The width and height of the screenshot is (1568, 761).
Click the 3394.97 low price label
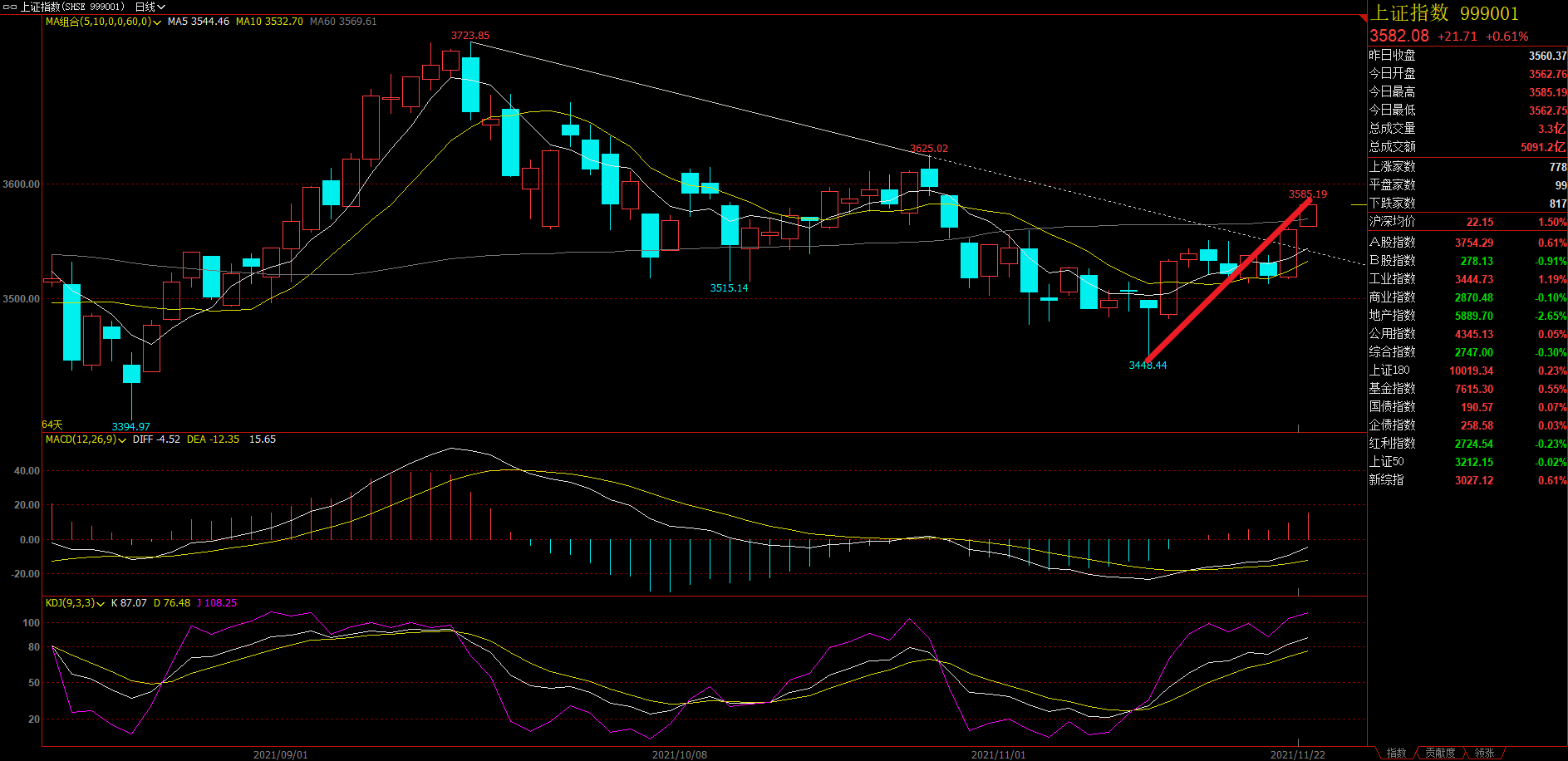tap(131, 426)
